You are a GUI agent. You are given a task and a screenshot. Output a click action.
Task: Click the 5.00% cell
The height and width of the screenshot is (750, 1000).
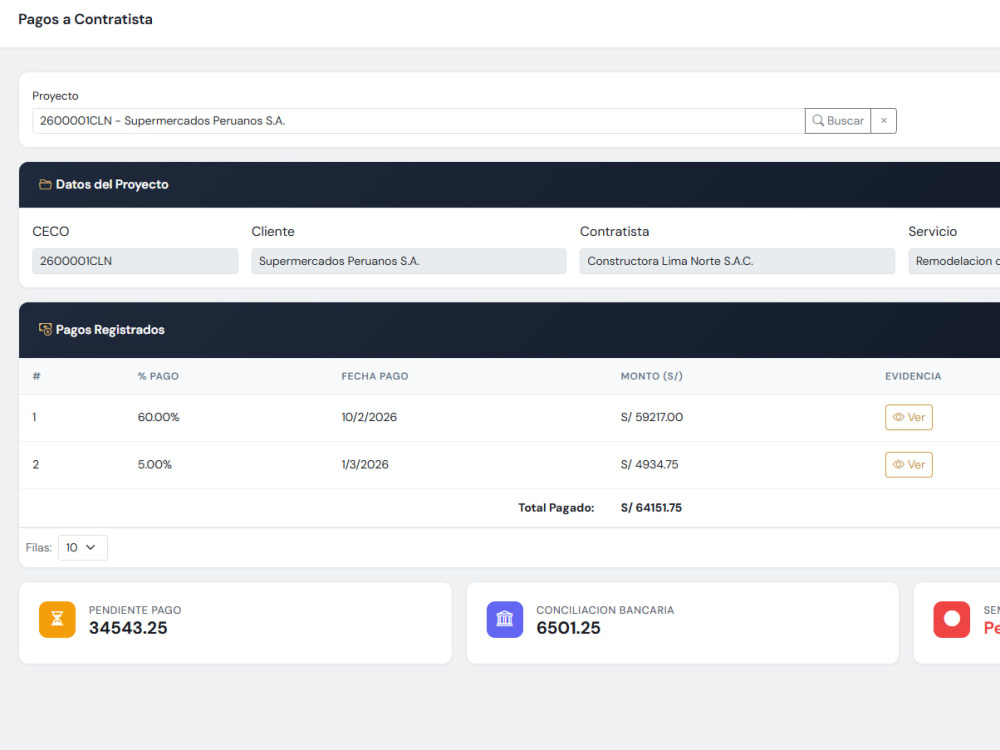pyautogui.click(x=155, y=464)
